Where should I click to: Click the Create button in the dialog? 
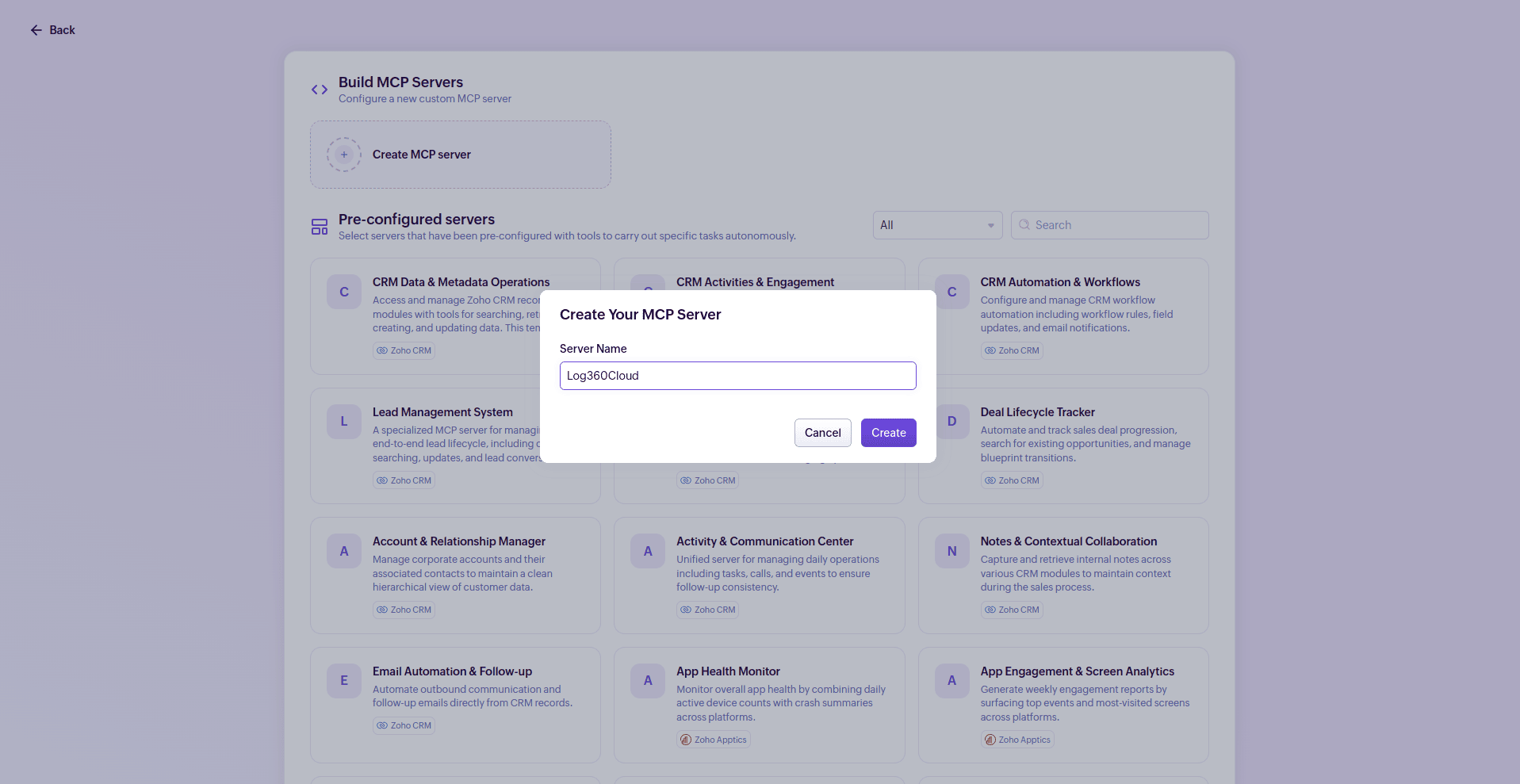point(888,433)
